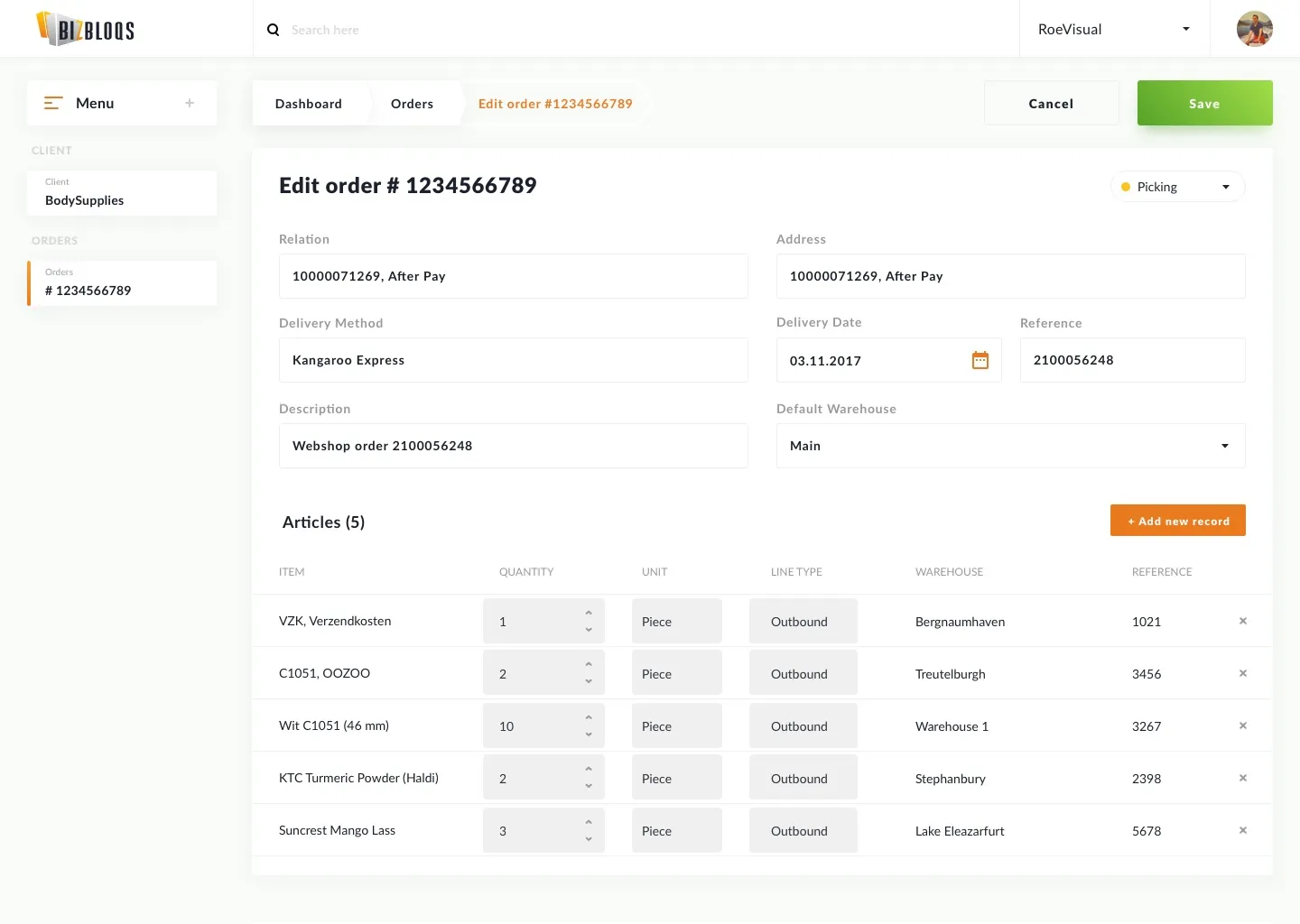This screenshot has width=1300, height=924.
Task: Open the Delivery Date calendar picker
Action: (x=980, y=361)
